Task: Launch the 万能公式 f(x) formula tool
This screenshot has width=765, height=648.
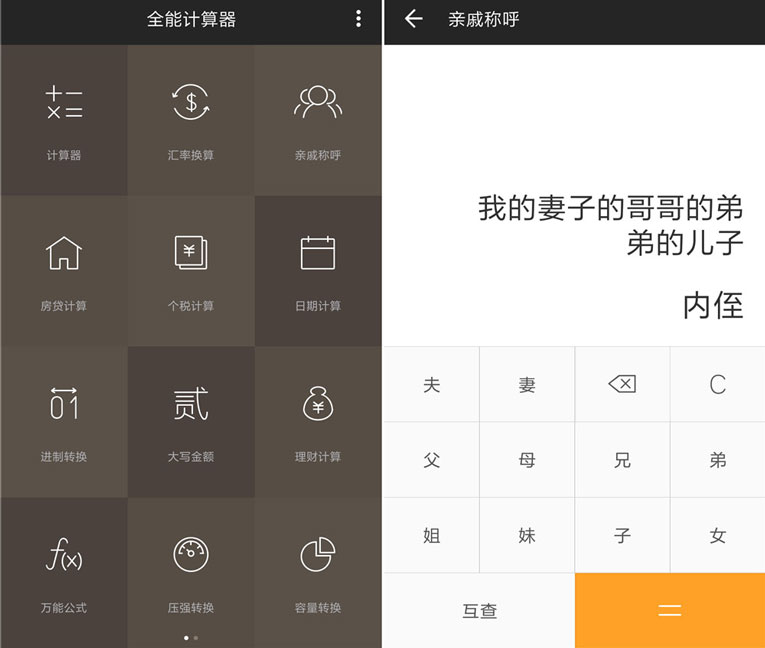Action: tap(64, 572)
